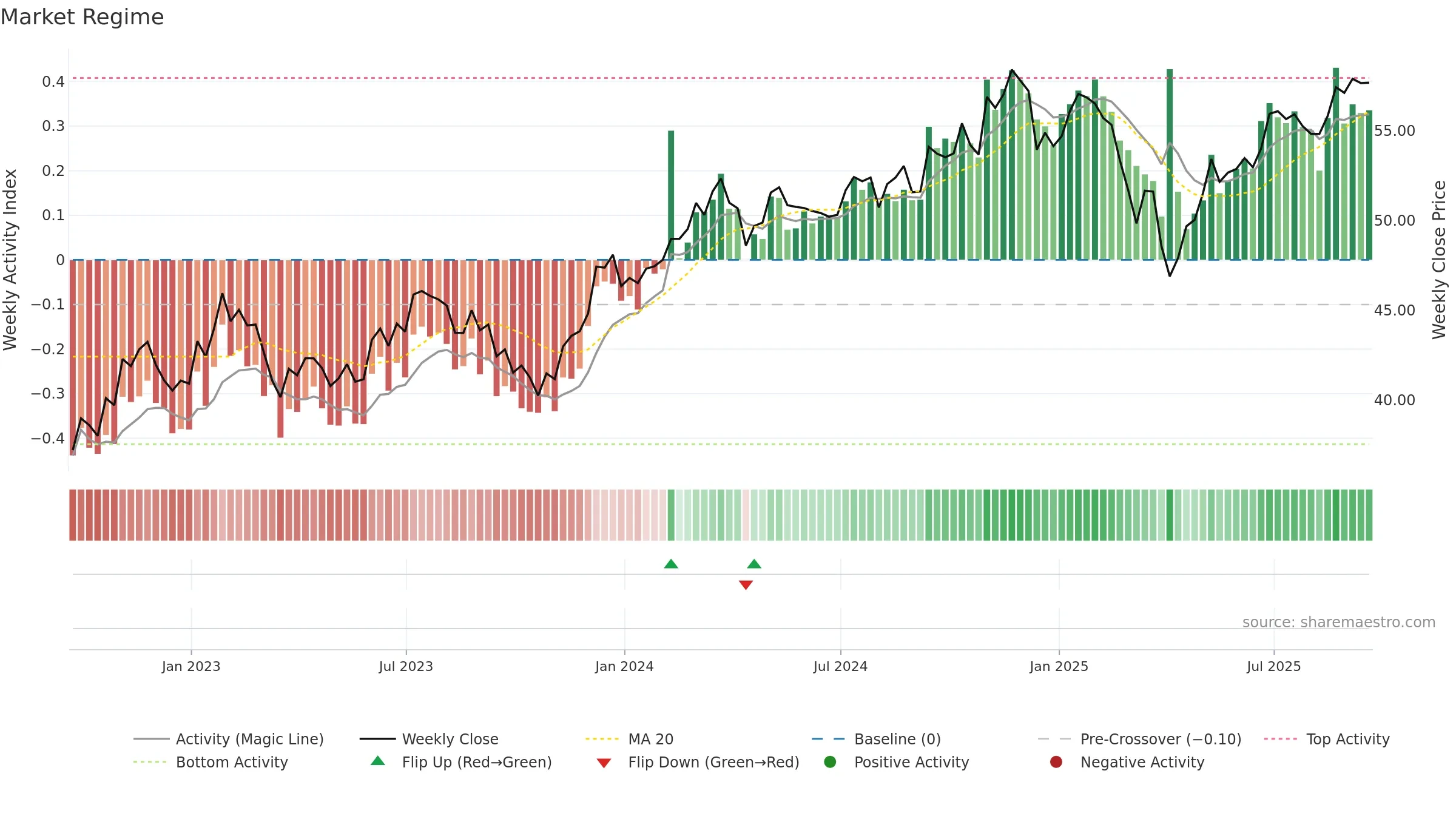Screen dimensions: 1456x819
Task: Click the −0.3 activity axis label
Action: (x=48, y=394)
